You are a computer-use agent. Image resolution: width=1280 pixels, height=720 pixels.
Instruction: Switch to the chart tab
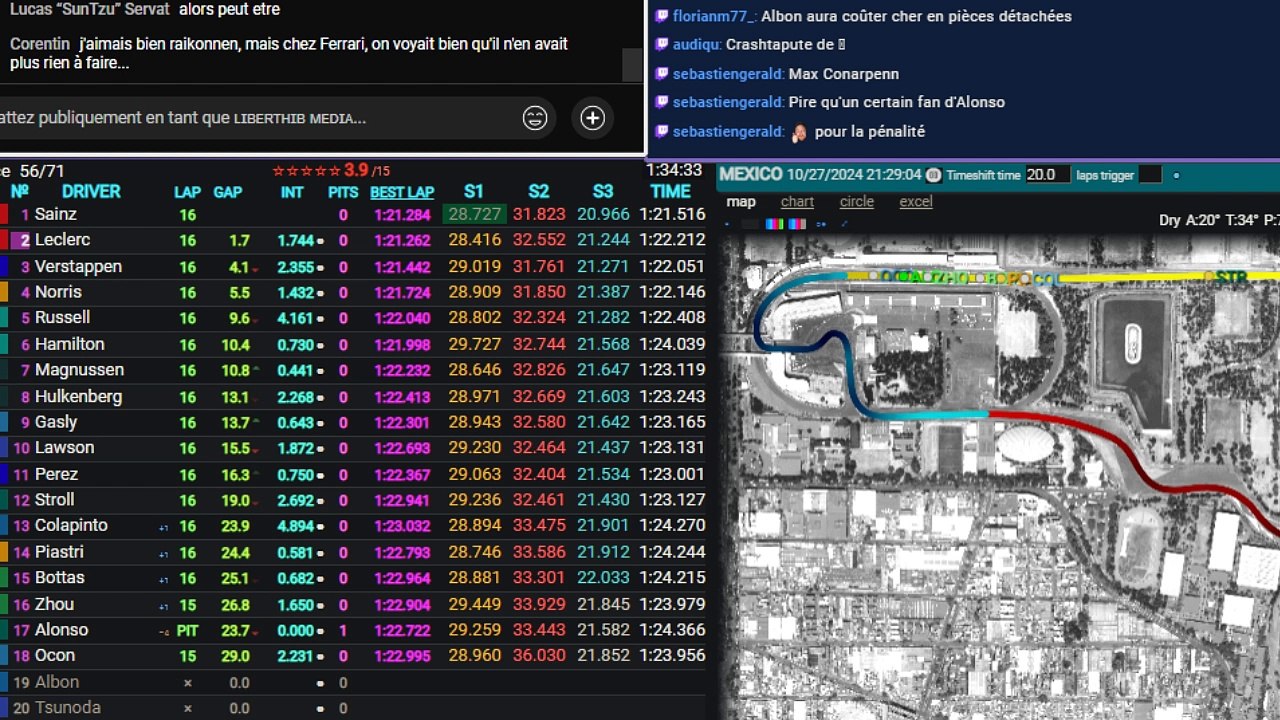coord(797,202)
